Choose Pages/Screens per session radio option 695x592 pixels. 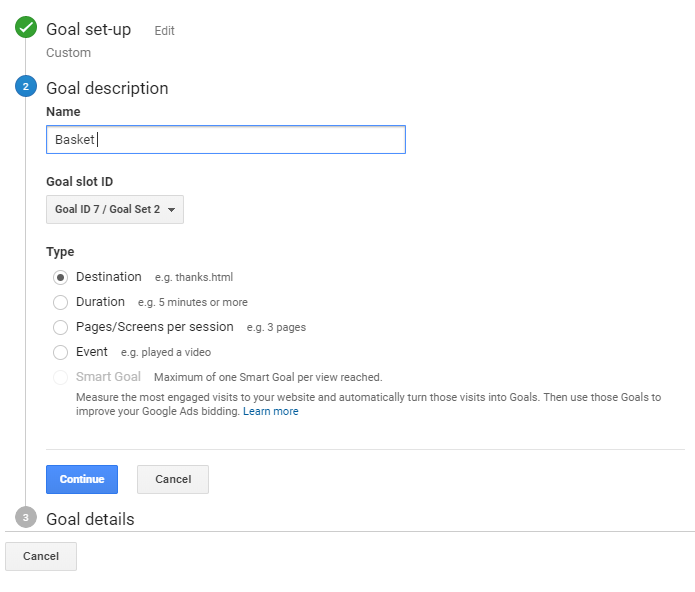coord(60,327)
